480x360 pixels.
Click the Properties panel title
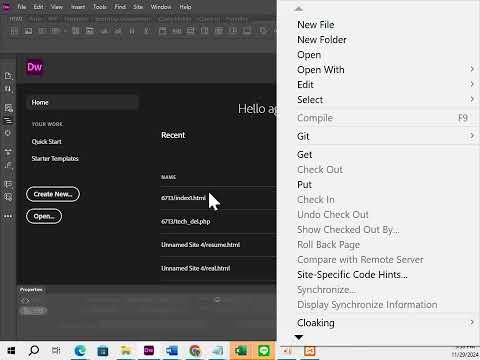tap(31, 290)
